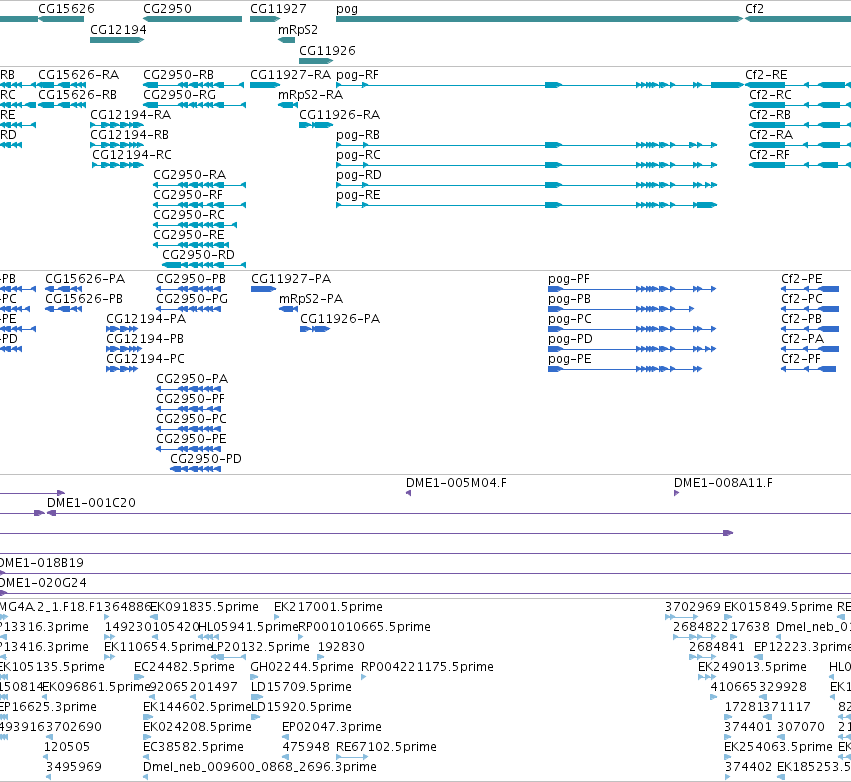This screenshot has width=851, height=782.
Task: Select the CG2950-RE transcript label
Action: point(189,235)
